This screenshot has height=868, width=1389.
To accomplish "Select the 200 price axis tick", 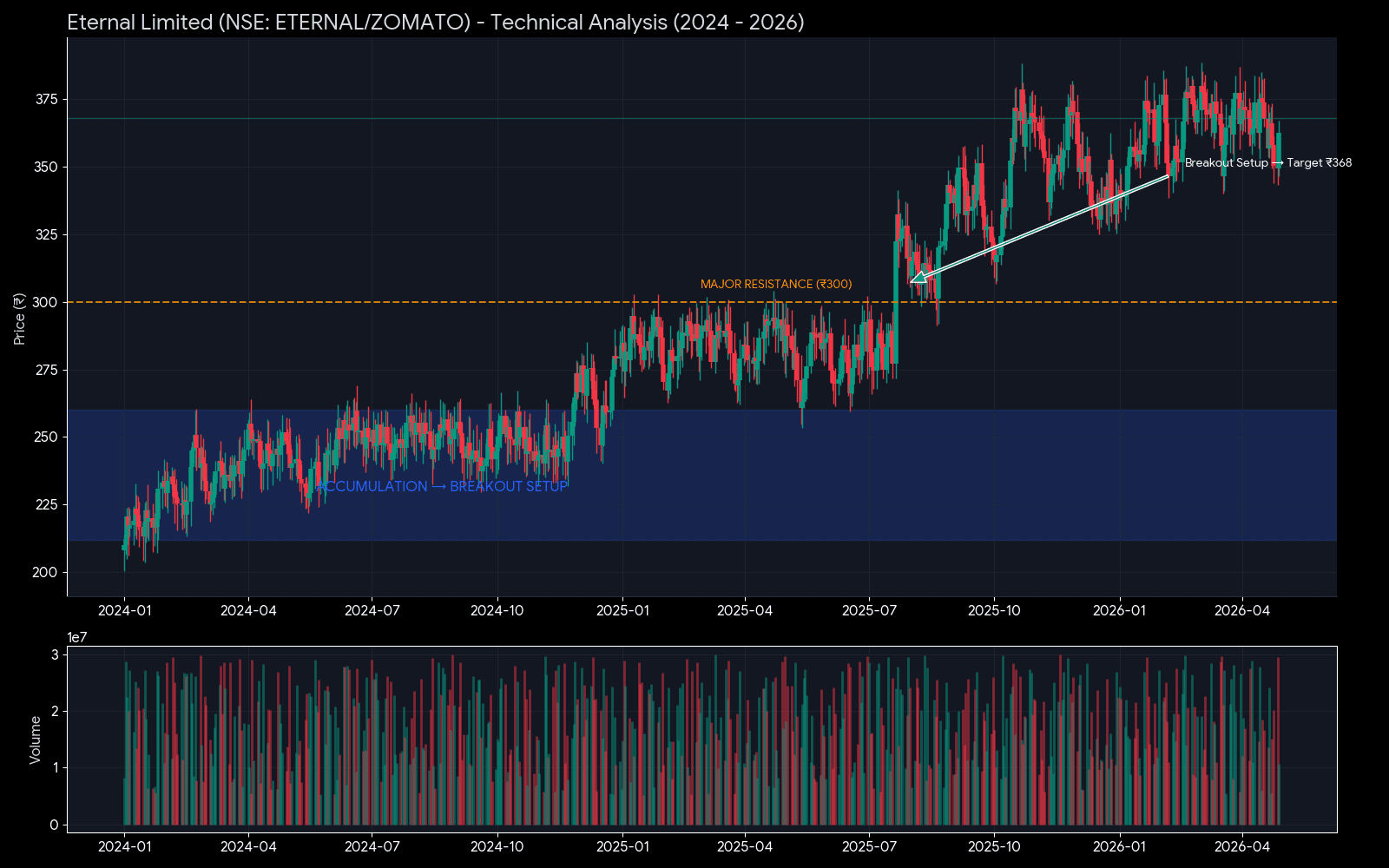I will pyautogui.click(x=46, y=573).
